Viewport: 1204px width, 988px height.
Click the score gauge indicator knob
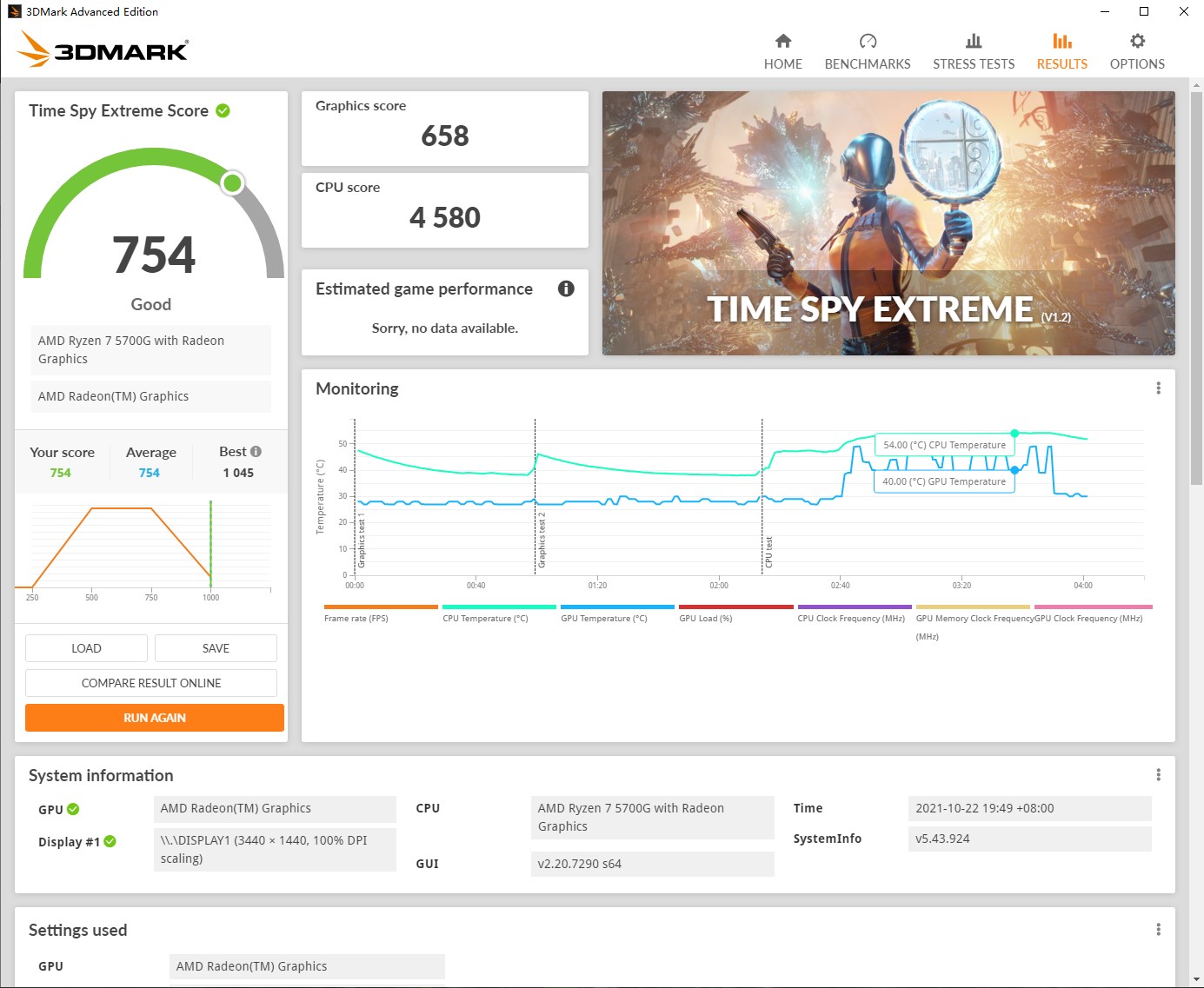(232, 182)
